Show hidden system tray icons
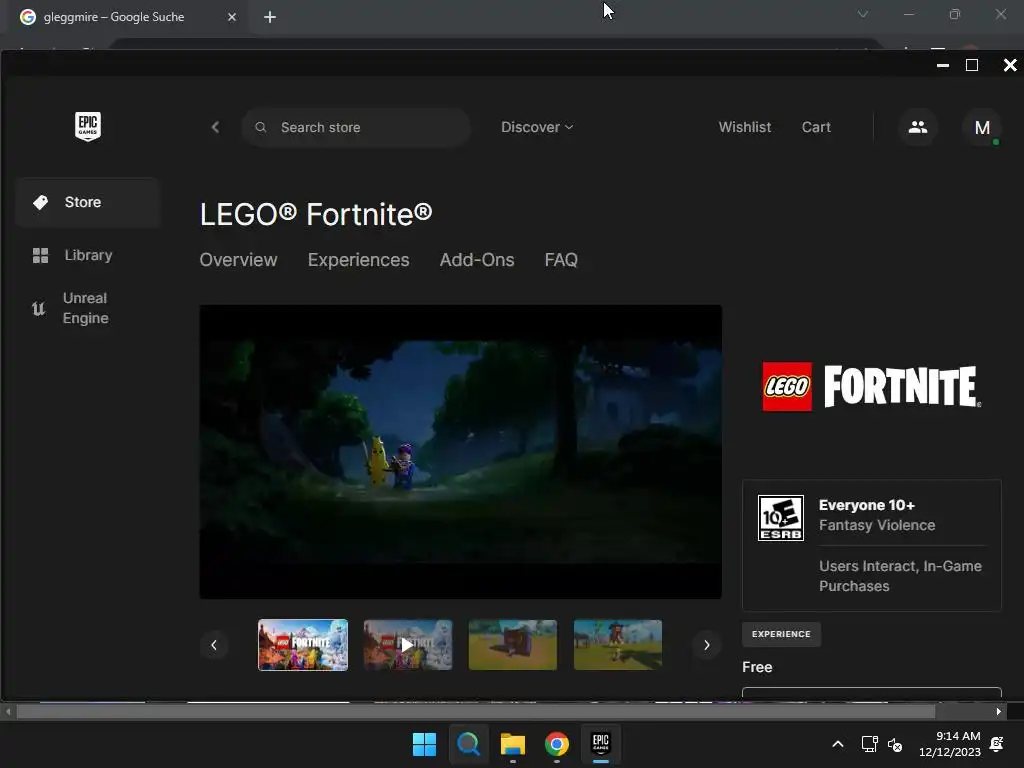 [838, 744]
